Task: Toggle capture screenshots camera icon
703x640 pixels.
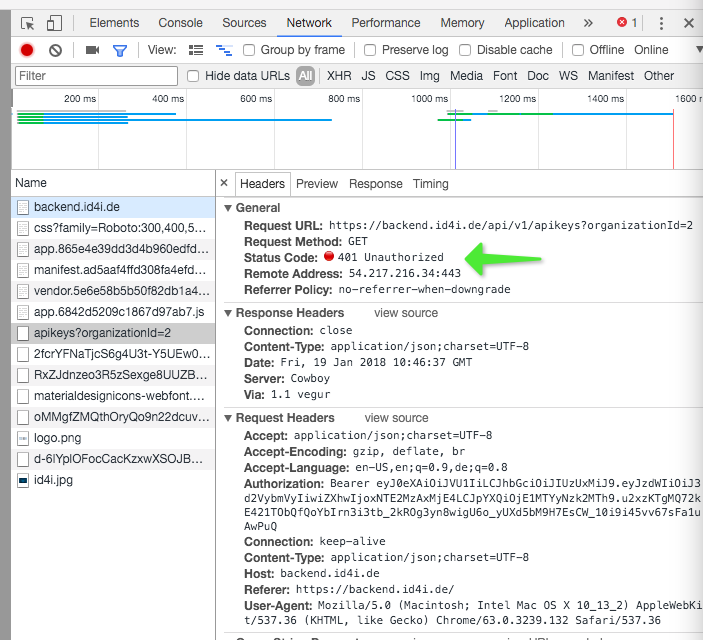Action: (92, 50)
